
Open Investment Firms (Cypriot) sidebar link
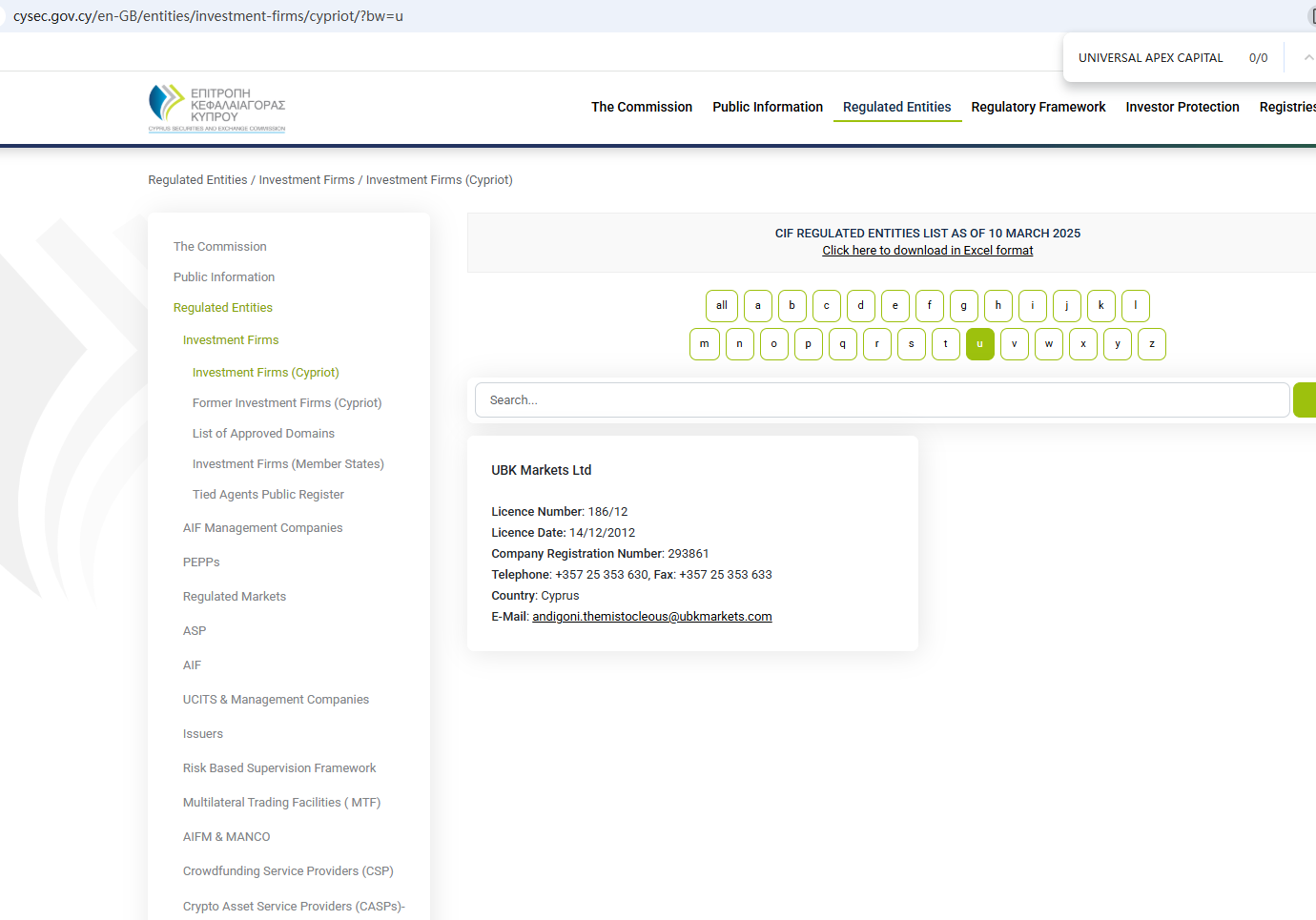[266, 373]
